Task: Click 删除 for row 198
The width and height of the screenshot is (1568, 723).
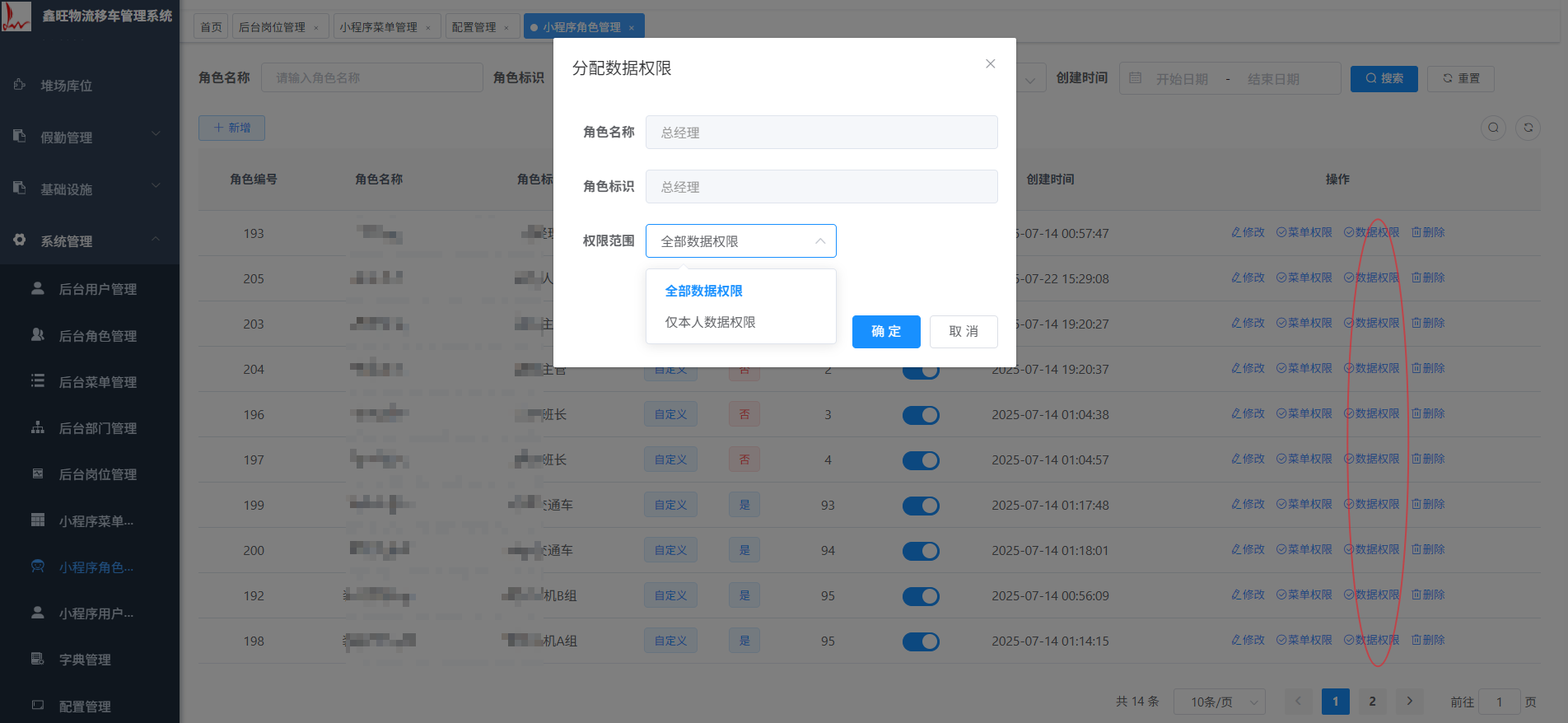Action: [x=1428, y=640]
